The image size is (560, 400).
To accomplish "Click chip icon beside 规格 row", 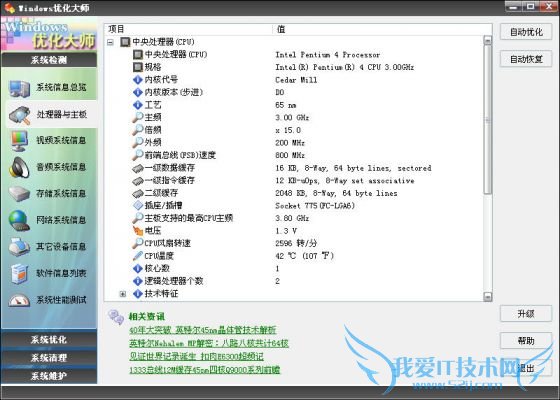I will pos(138,67).
